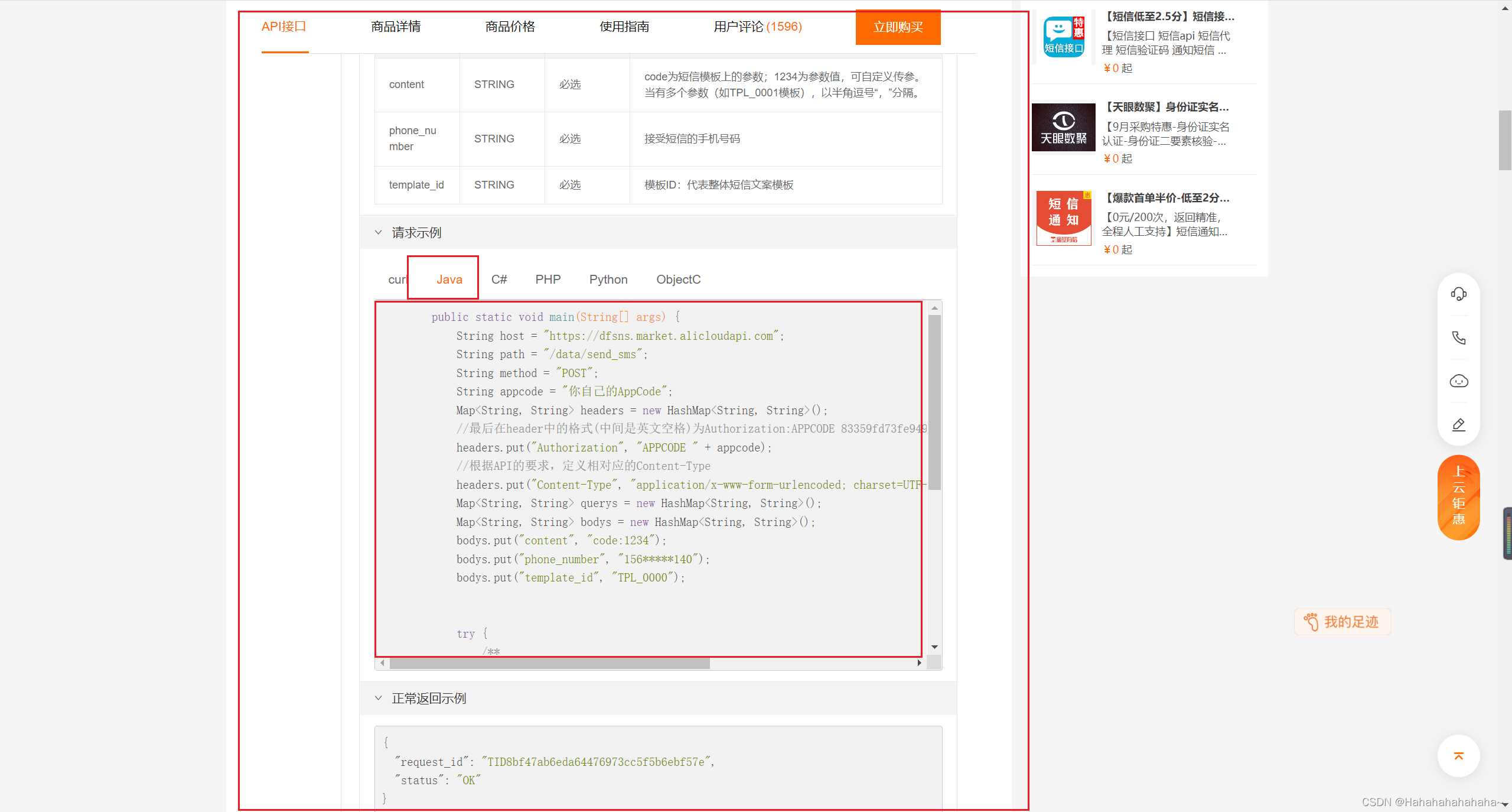1512x812 pixels.
Task: Open the 我的足迹 footprint button
Action: point(1342,622)
